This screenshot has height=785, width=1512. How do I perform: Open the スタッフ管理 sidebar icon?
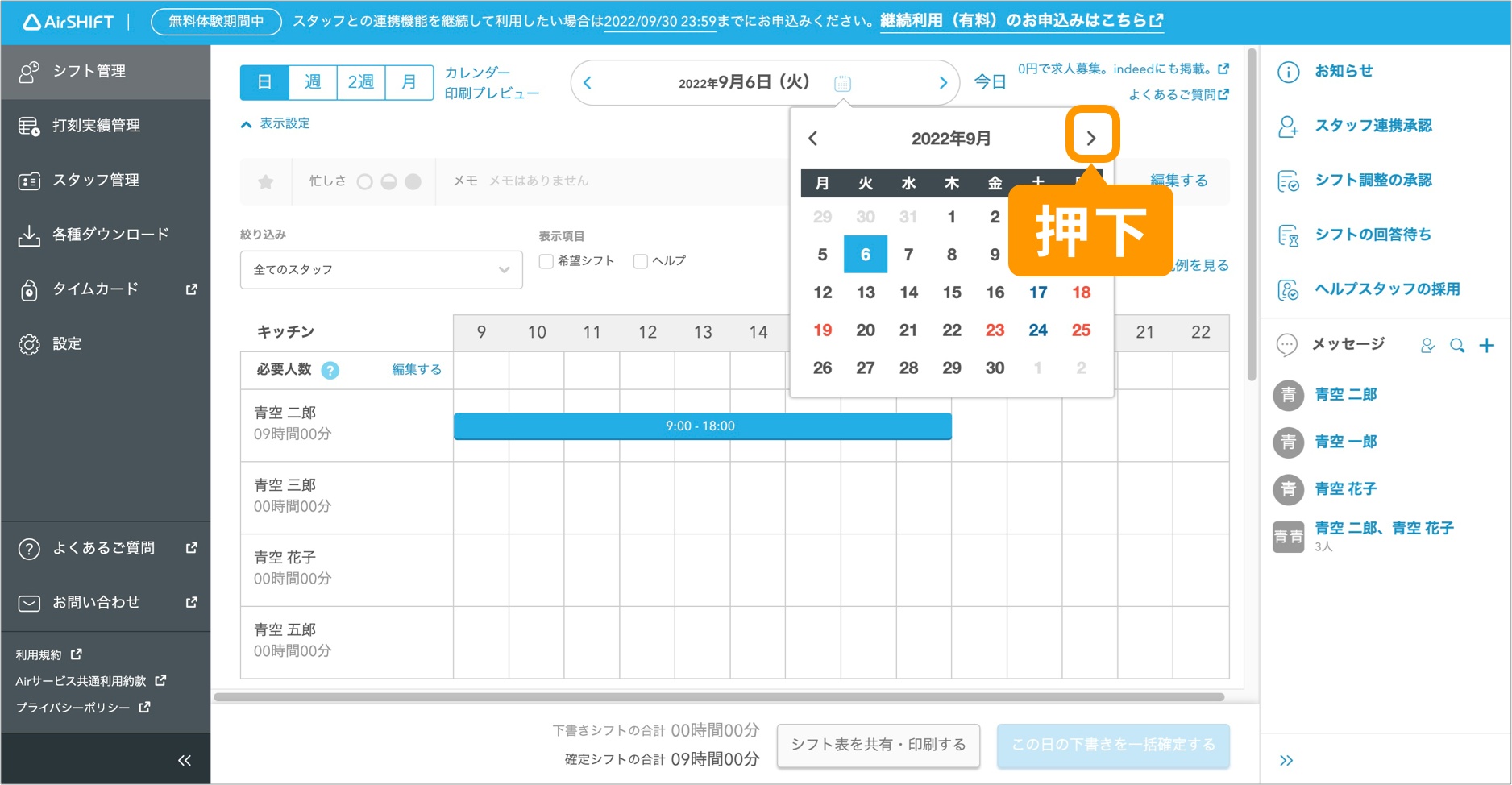tap(29, 181)
